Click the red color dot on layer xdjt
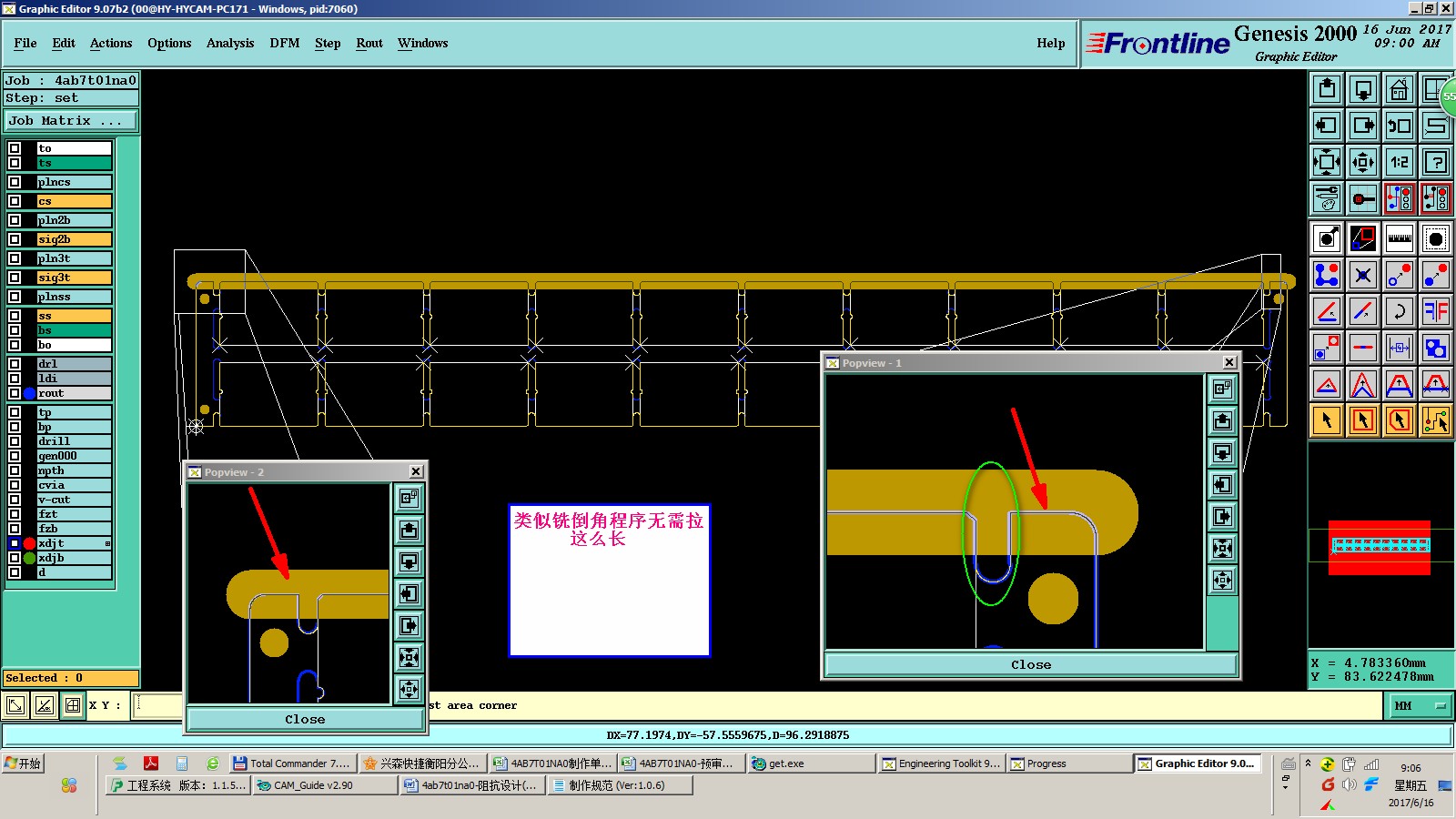The height and width of the screenshot is (819, 1456). pyautogui.click(x=29, y=543)
